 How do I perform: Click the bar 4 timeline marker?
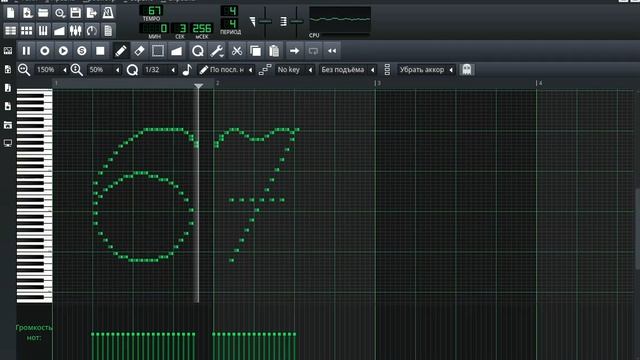click(540, 83)
